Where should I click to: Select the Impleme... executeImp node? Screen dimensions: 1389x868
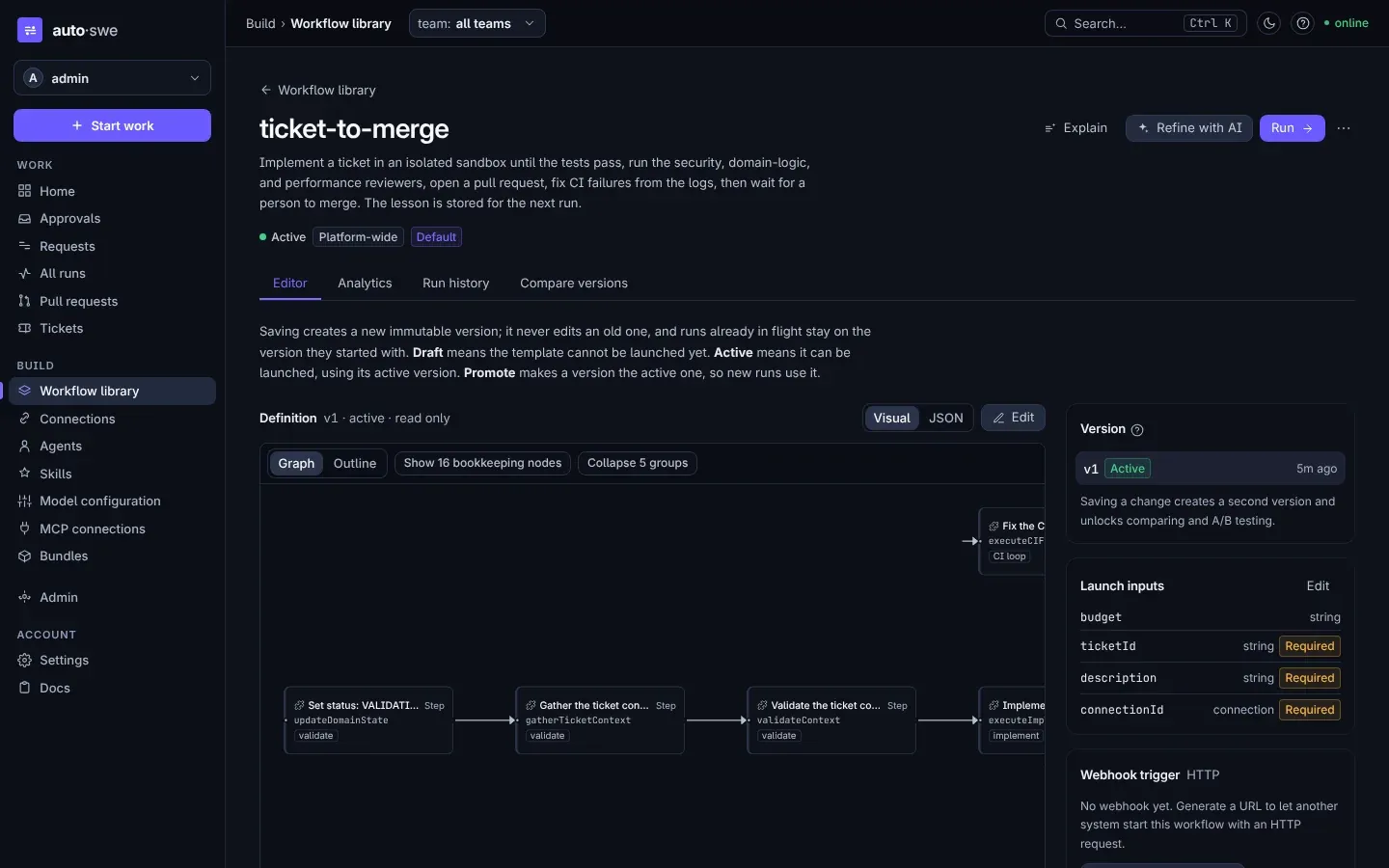1012,720
